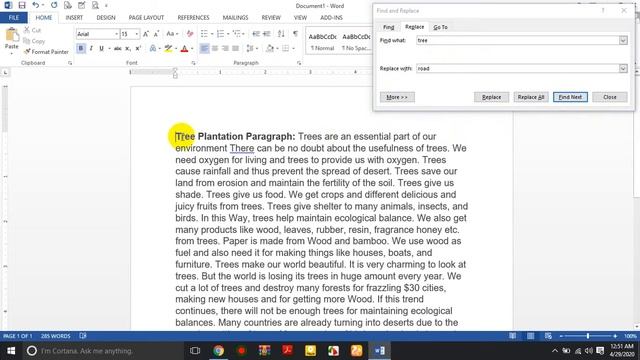Apply the Normal style
640x360 pixels.
click(322, 42)
